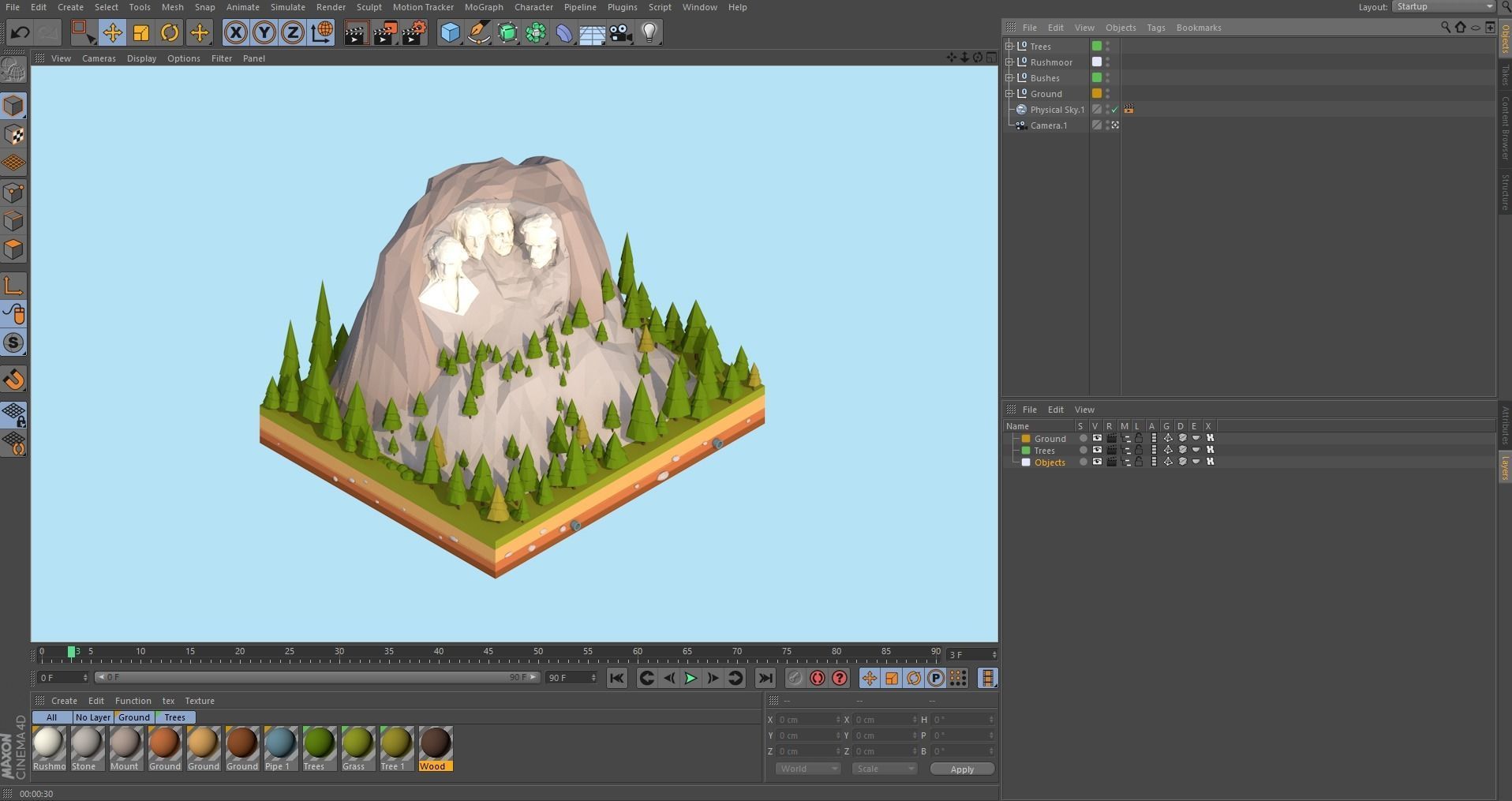The height and width of the screenshot is (801, 1512).
Task: Add a floor environment object
Action: tap(593, 32)
